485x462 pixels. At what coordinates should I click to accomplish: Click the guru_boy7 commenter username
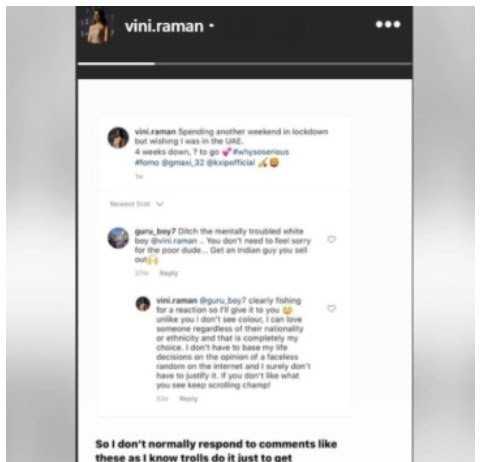click(x=155, y=231)
